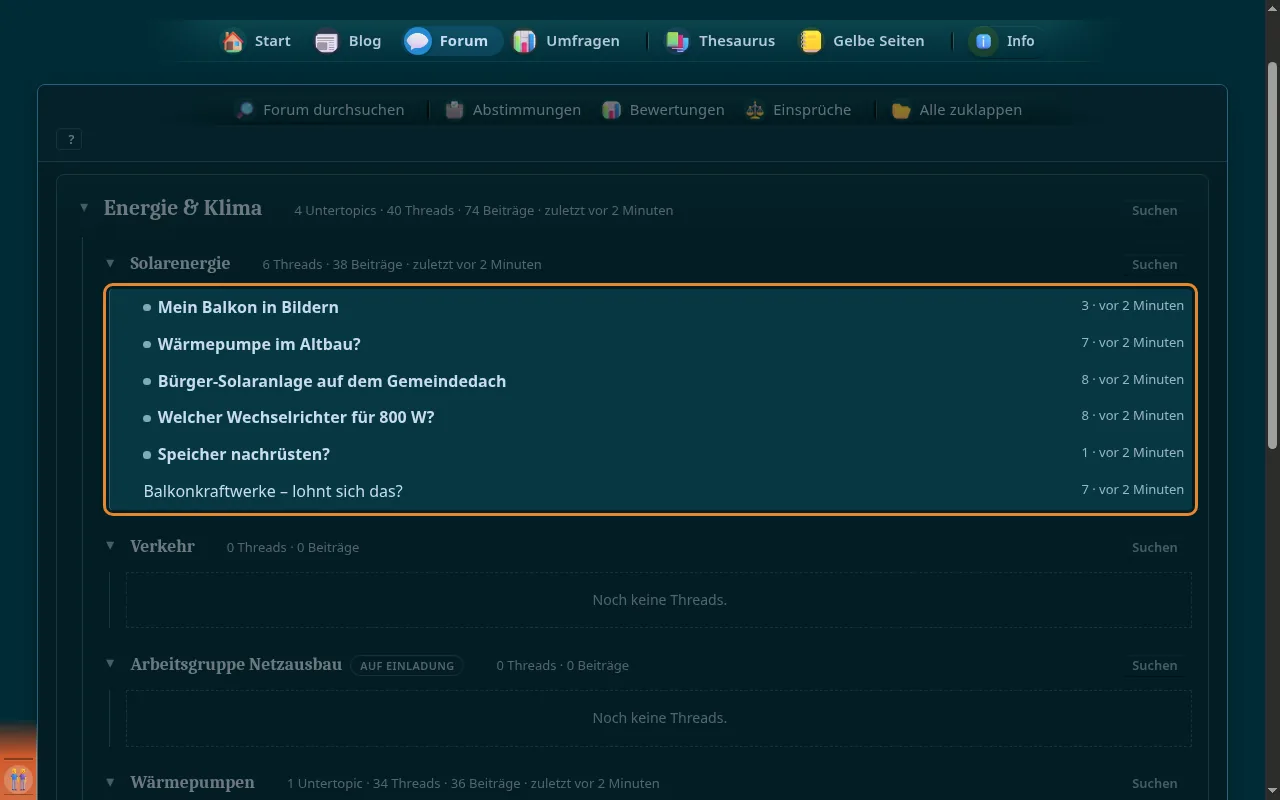Click the Start house icon

(233, 41)
